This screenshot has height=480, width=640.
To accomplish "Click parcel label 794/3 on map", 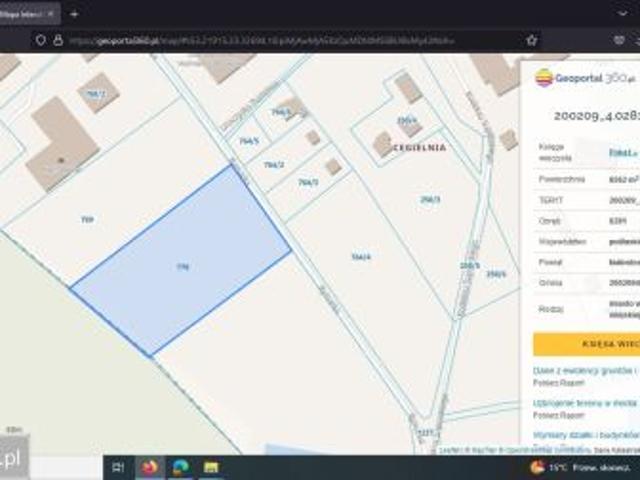I will (x=308, y=182).
